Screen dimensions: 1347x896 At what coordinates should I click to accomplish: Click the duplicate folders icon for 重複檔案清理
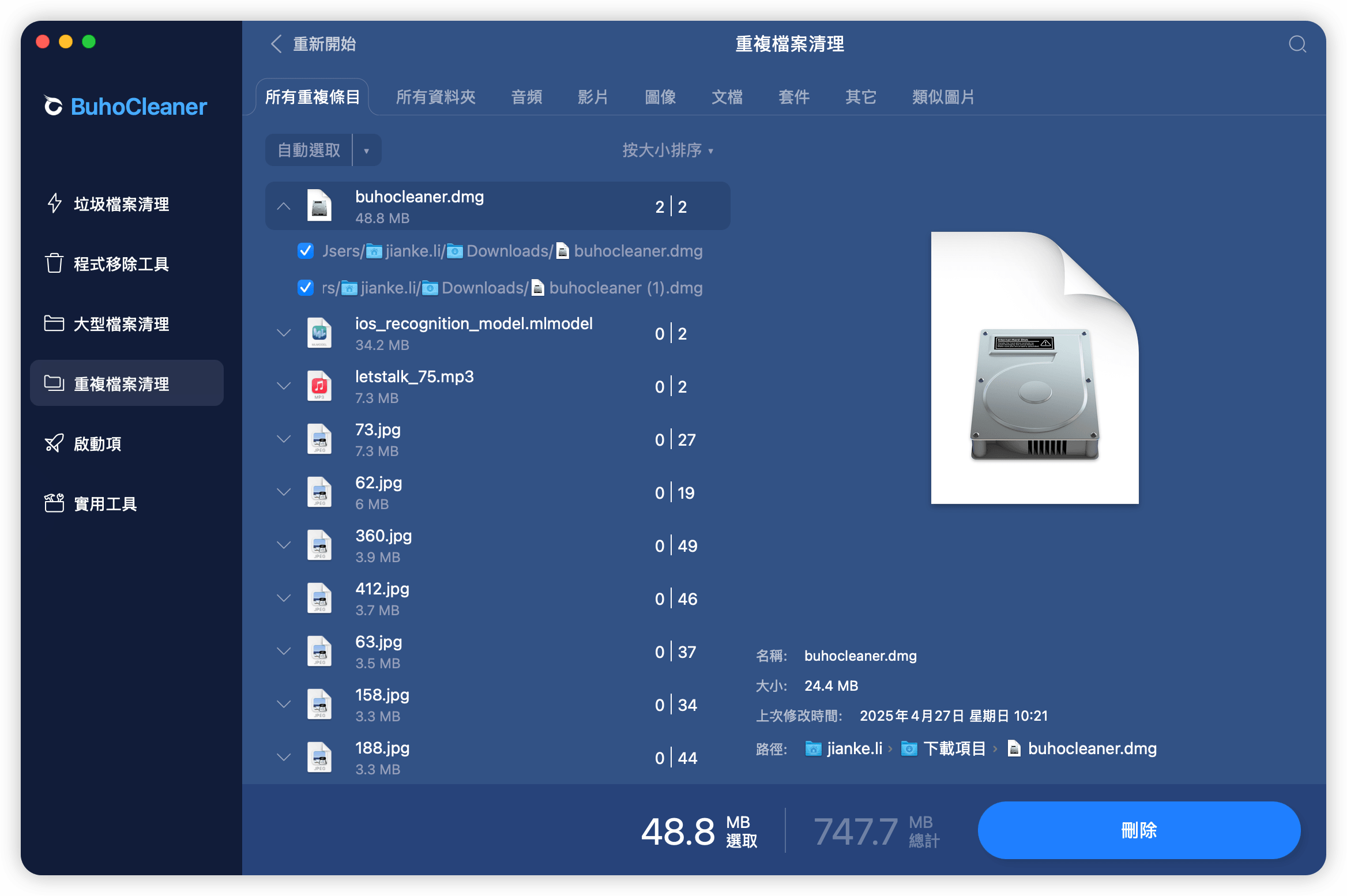(54, 383)
